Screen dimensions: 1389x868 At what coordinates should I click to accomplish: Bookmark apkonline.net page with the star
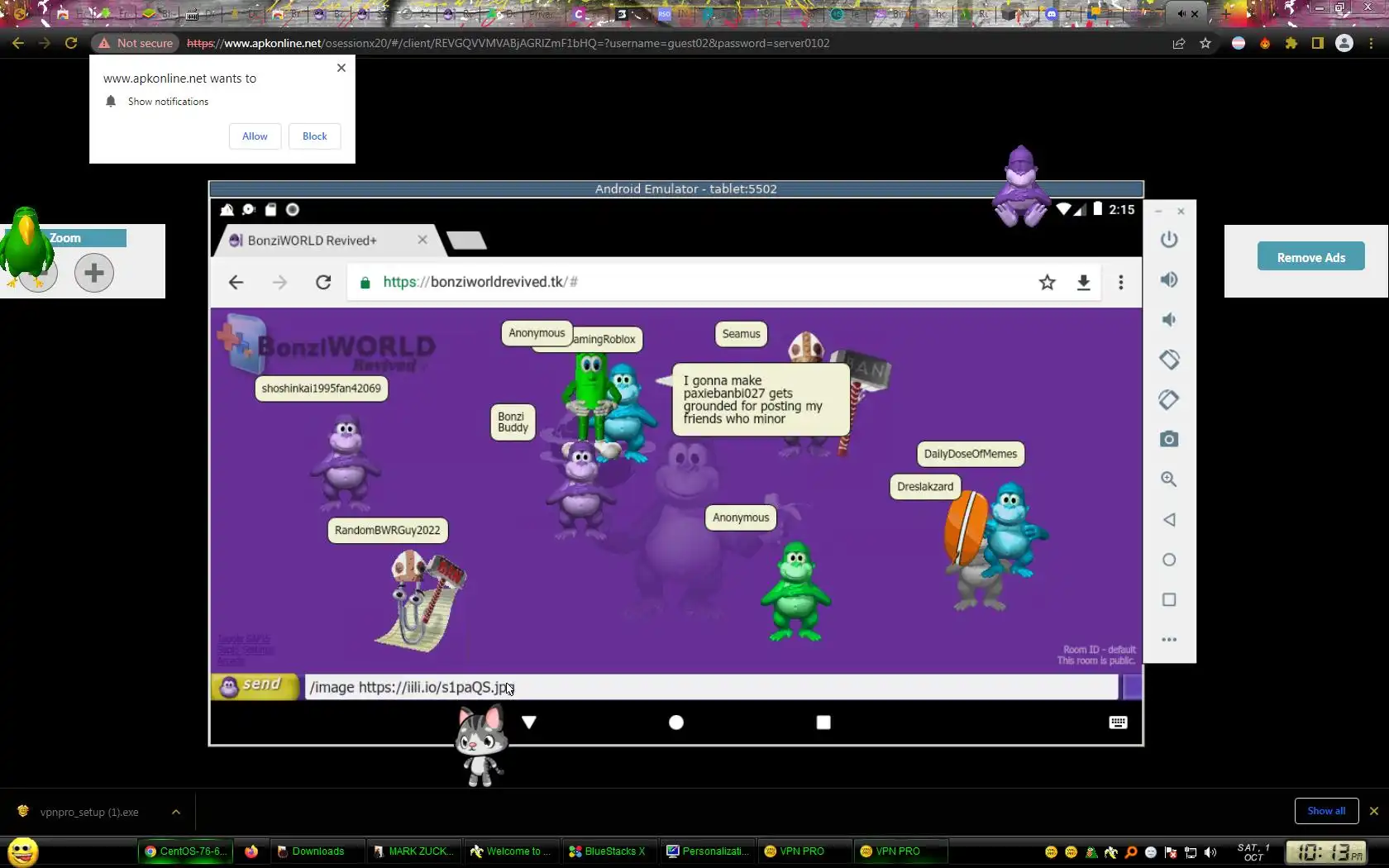coord(1205,43)
